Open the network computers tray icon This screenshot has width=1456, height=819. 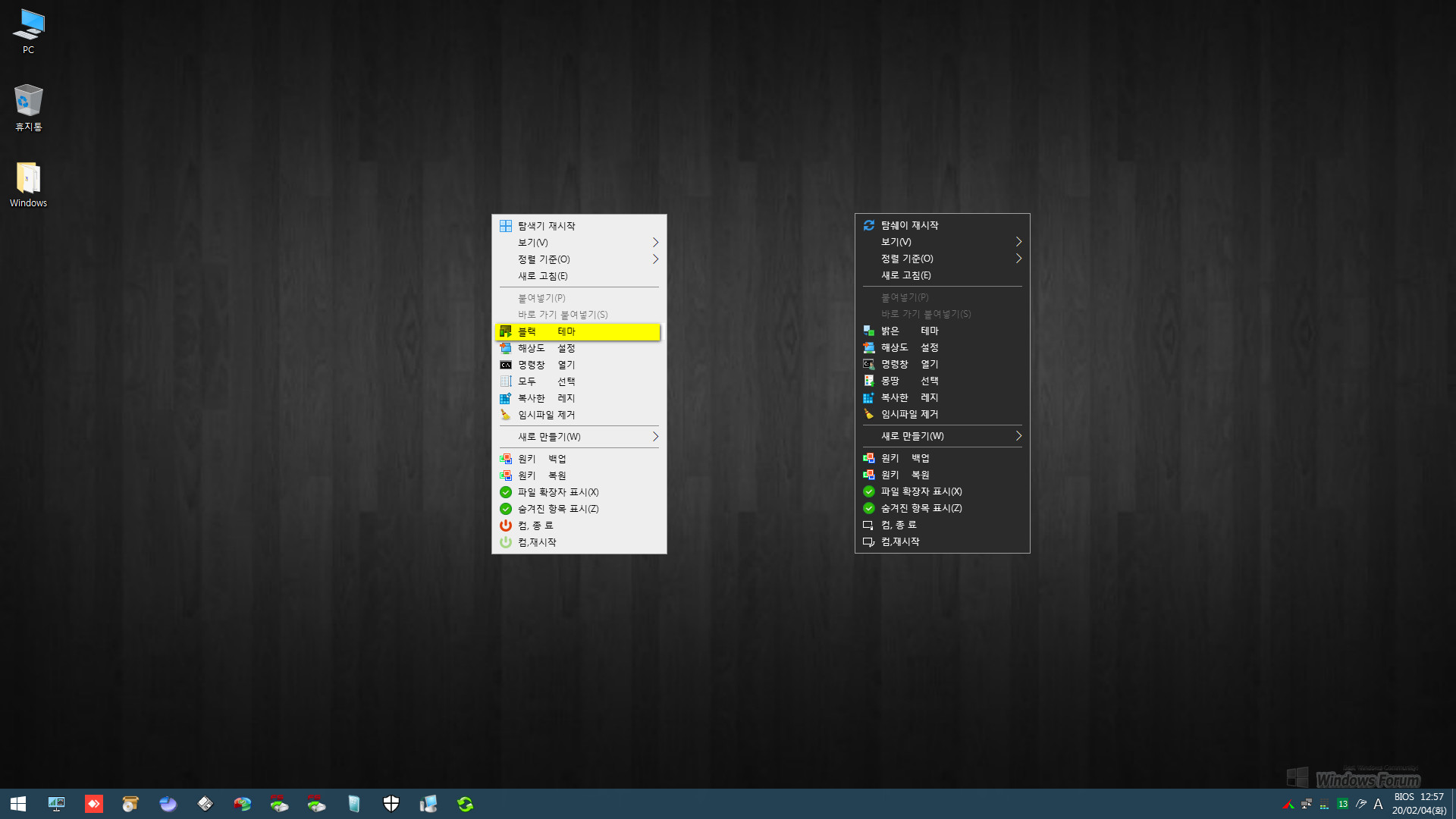point(1306,804)
